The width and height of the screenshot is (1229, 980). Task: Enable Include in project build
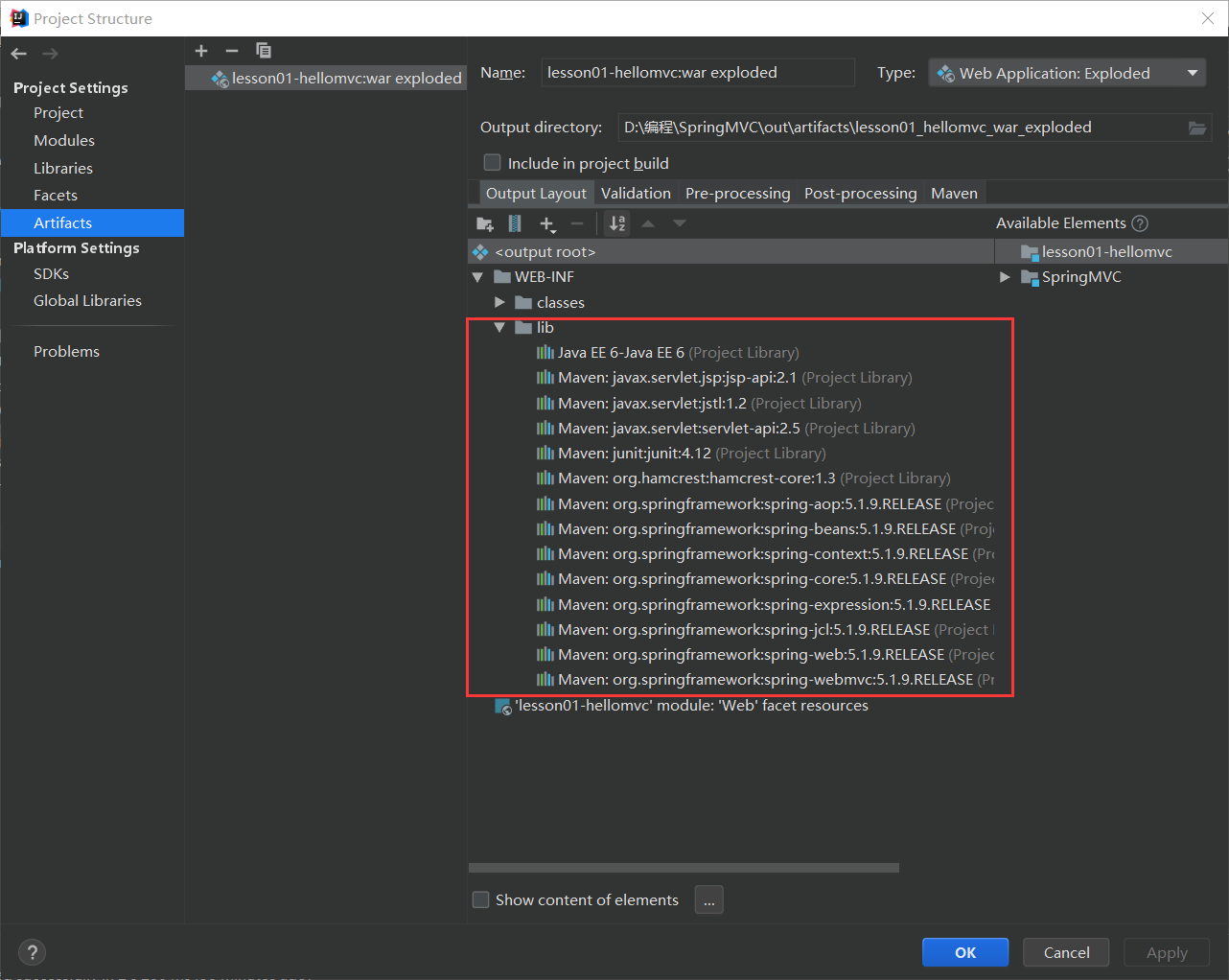point(493,163)
